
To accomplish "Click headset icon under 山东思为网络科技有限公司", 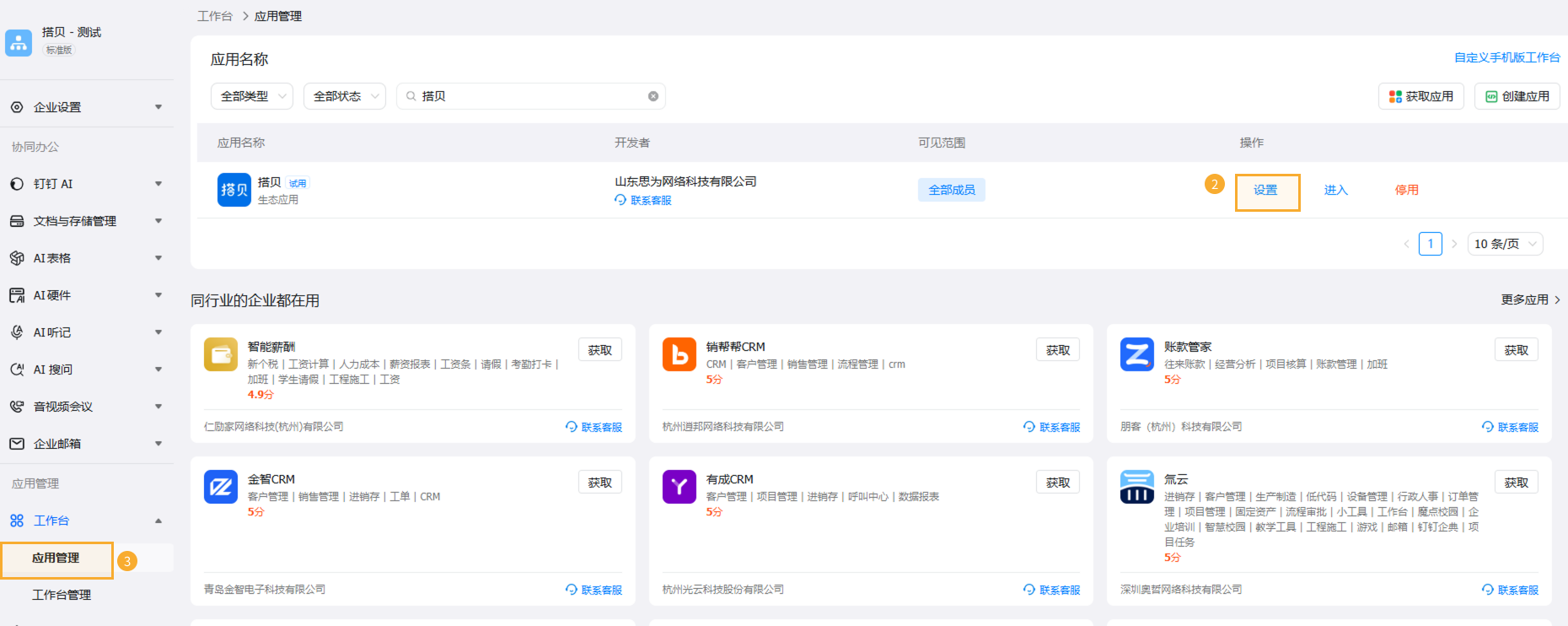I will pos(620,200).
